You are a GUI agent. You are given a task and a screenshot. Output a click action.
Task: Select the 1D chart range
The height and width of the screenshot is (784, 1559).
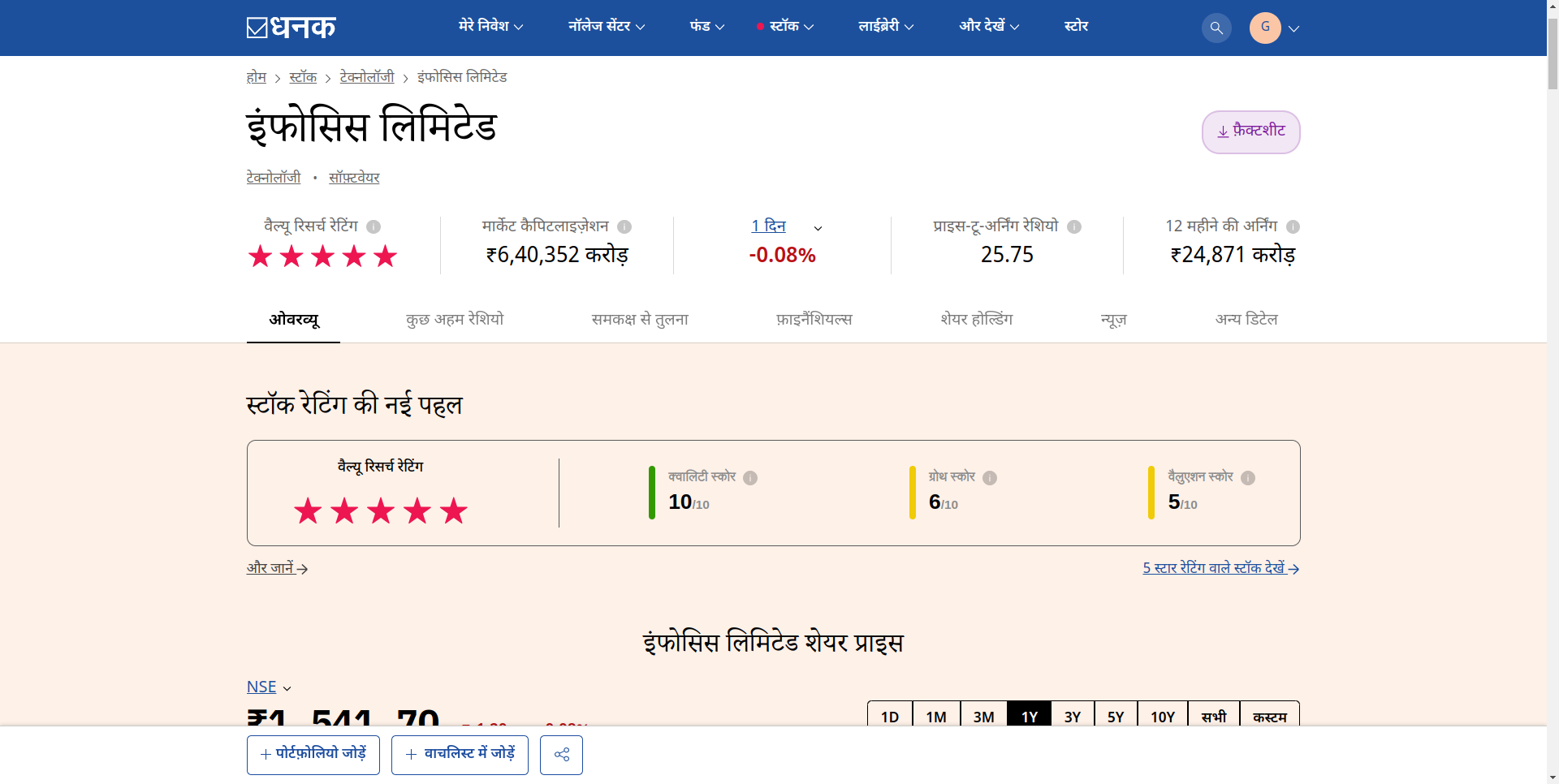pos(889,716)
